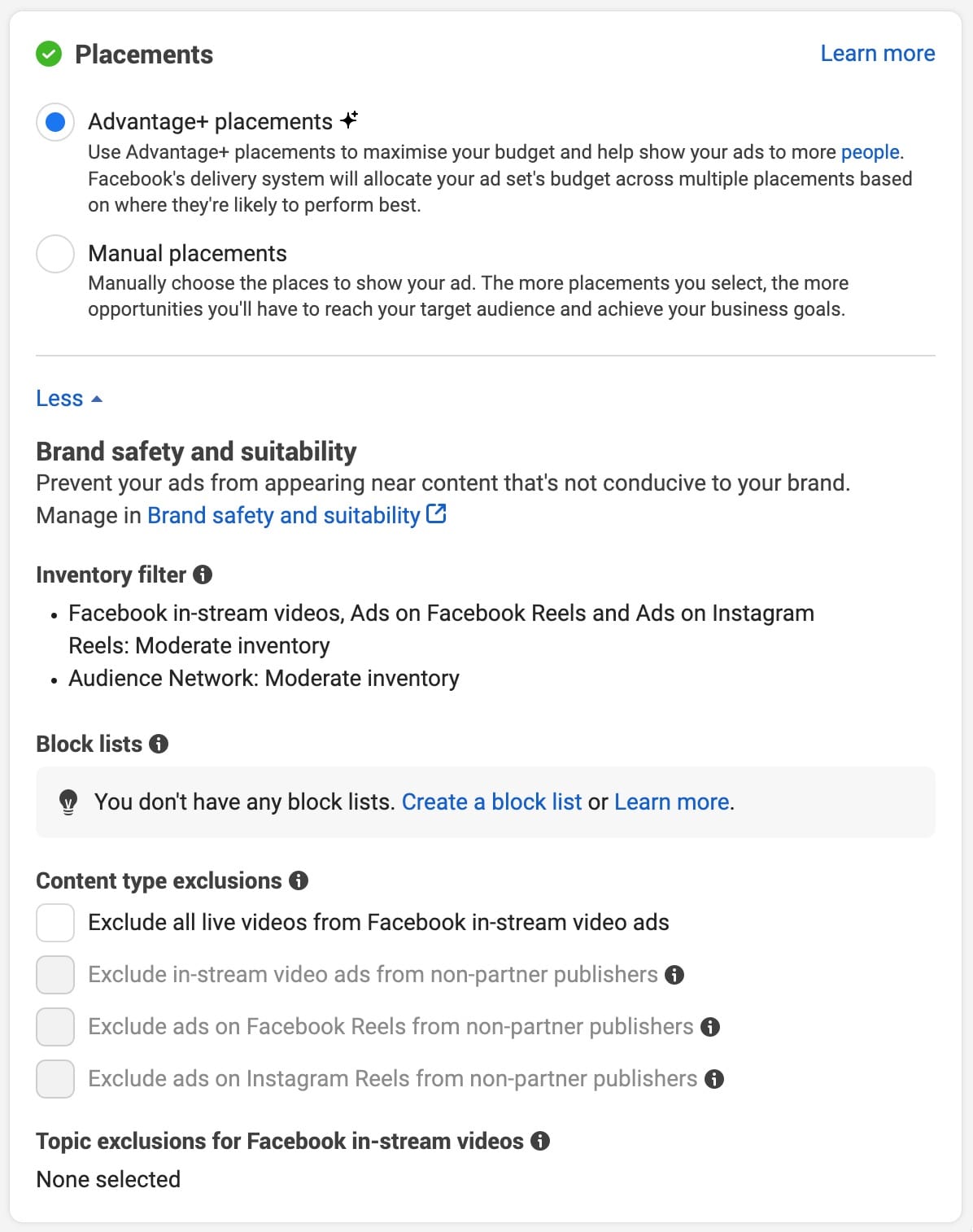Check Exclude in-stream video ads non-partner checkbox
Screen dimensions: 973x1232
point(55,975)
